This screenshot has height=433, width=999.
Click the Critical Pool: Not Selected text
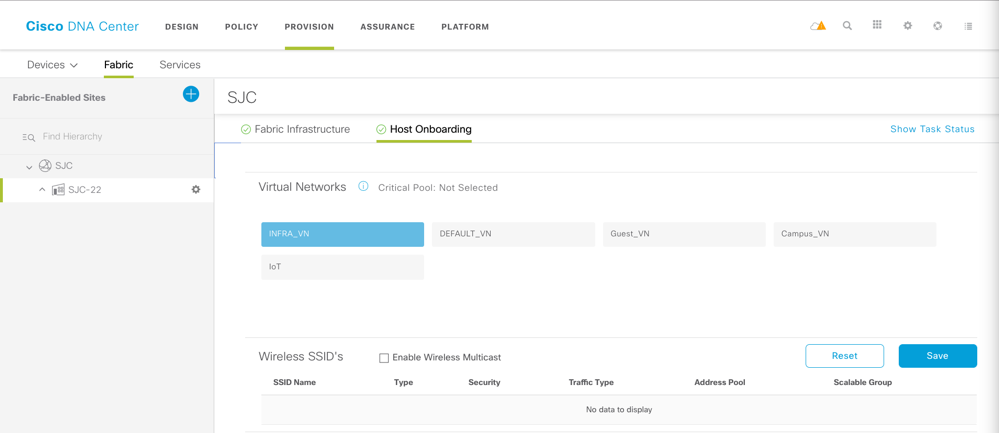tap(438, 188)
